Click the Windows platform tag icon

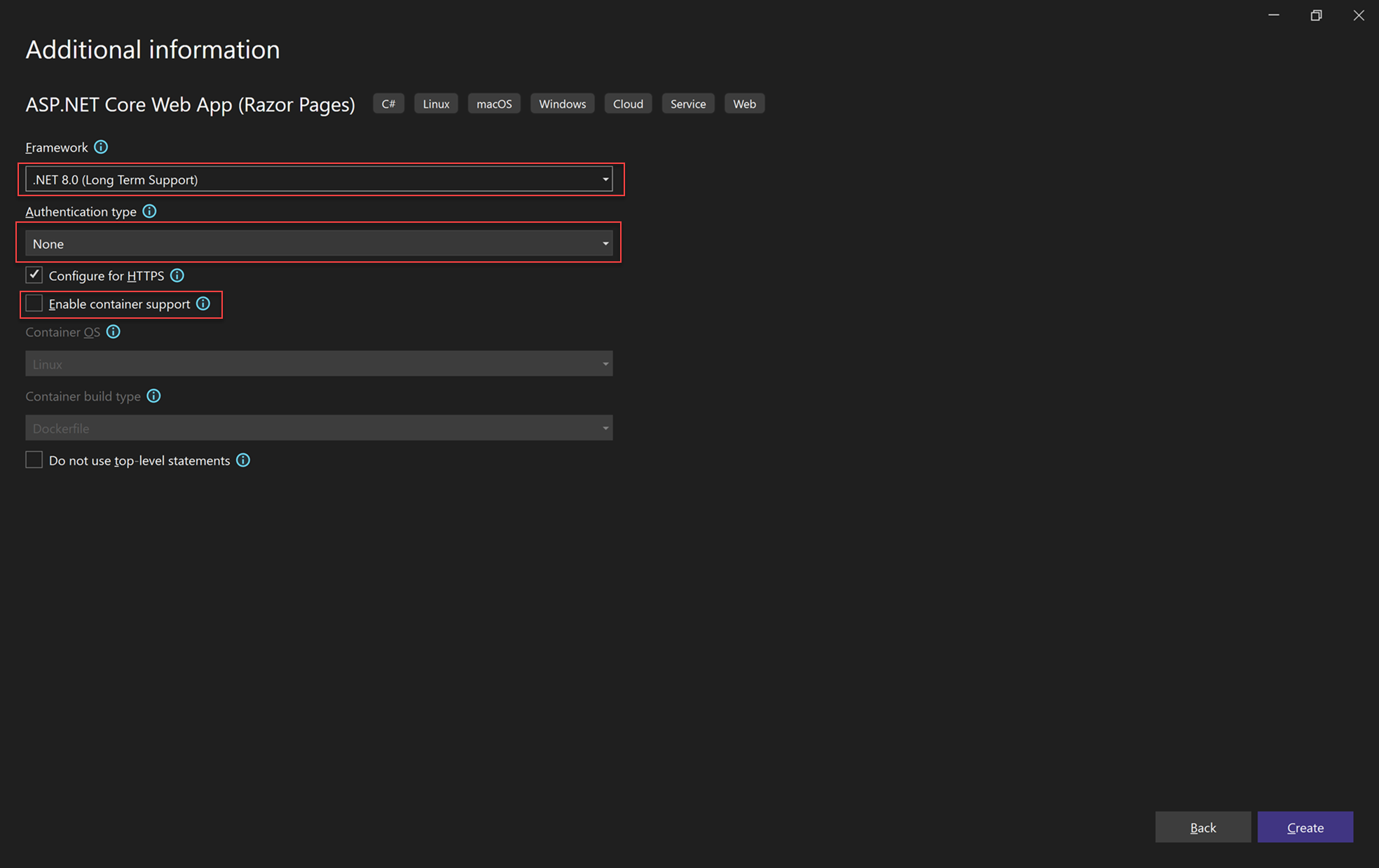click(562, 103)
